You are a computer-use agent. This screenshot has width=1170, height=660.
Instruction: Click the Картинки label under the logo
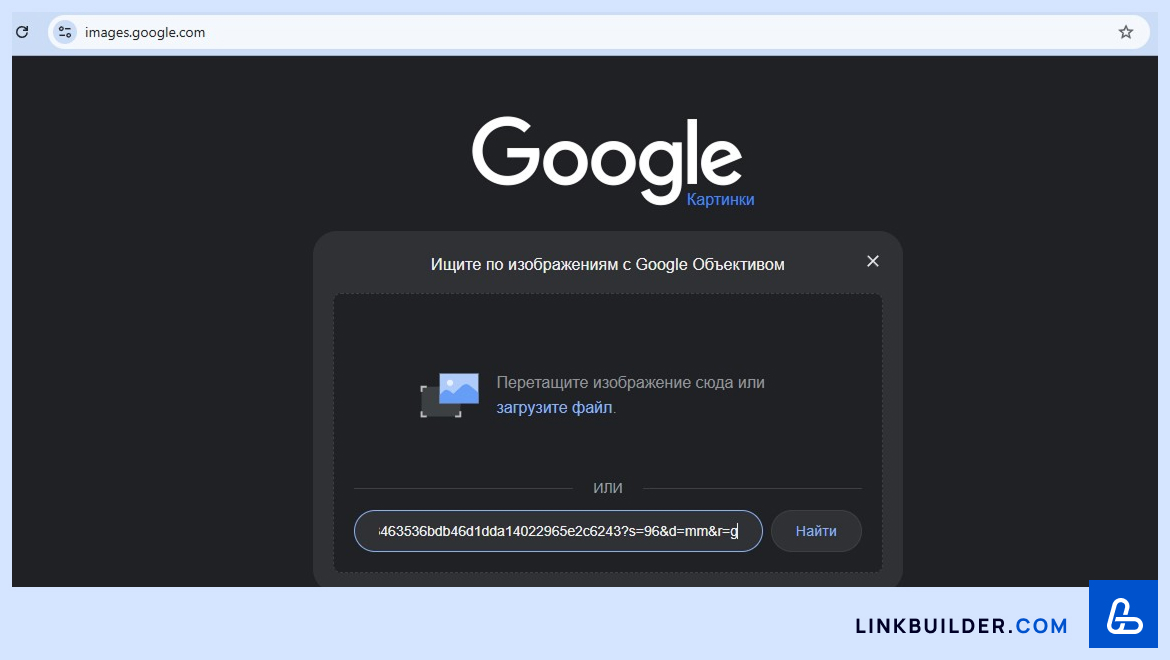(x=720, y=200)
